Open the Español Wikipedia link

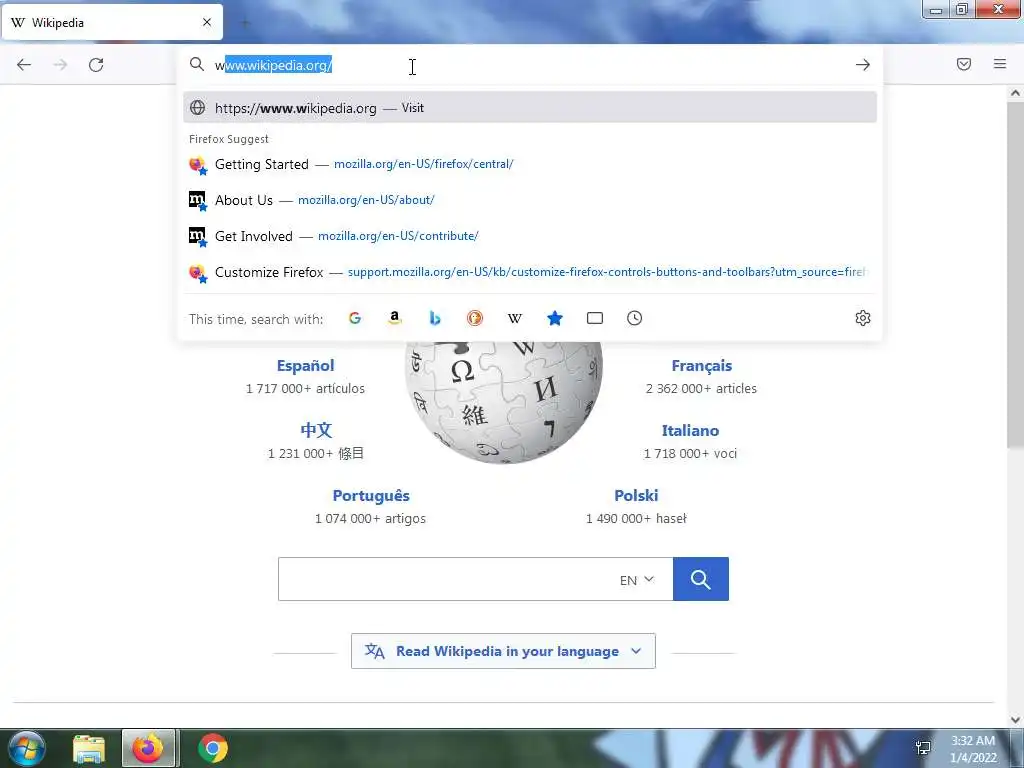pos(306,366)
